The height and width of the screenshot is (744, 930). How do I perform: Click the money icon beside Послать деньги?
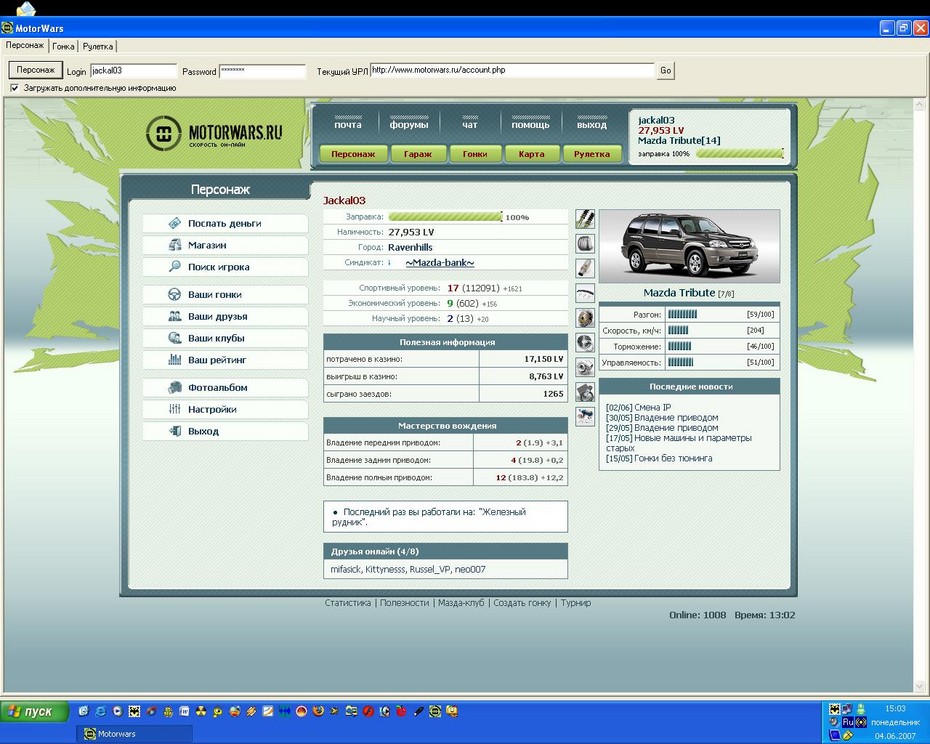point(174,223)
